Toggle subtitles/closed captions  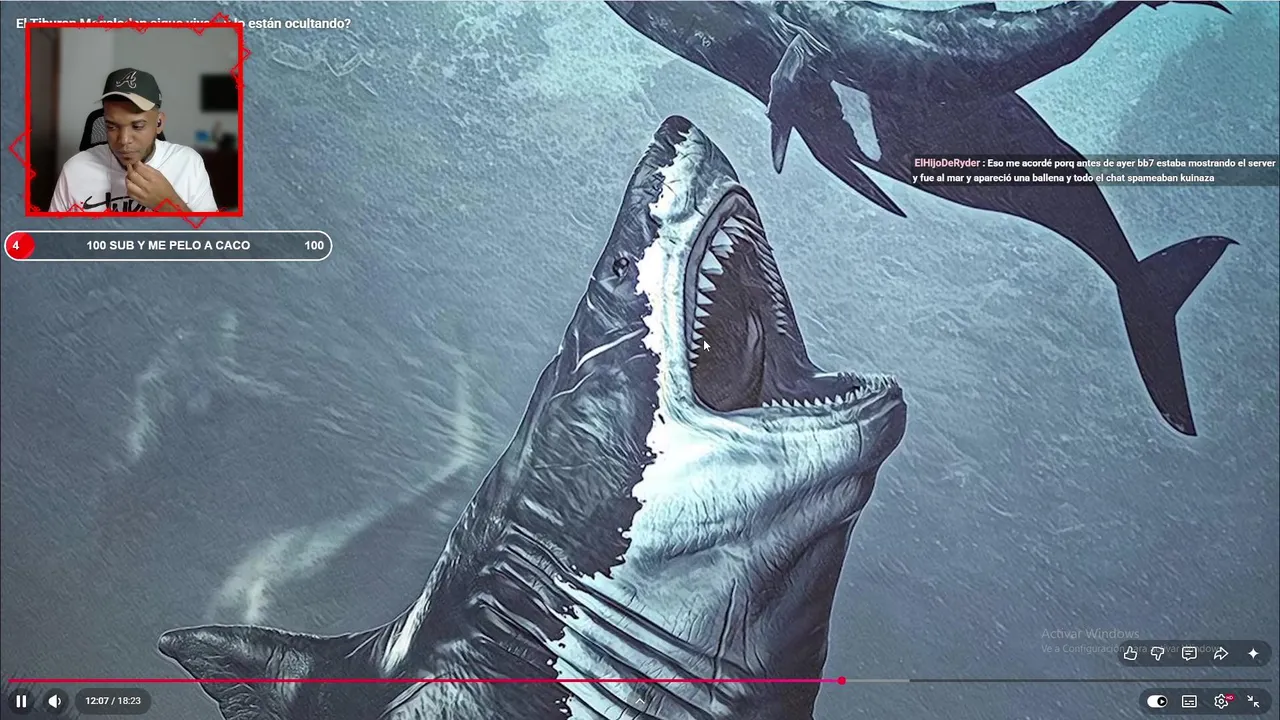pyautogui.click(x=1189, y=701)
